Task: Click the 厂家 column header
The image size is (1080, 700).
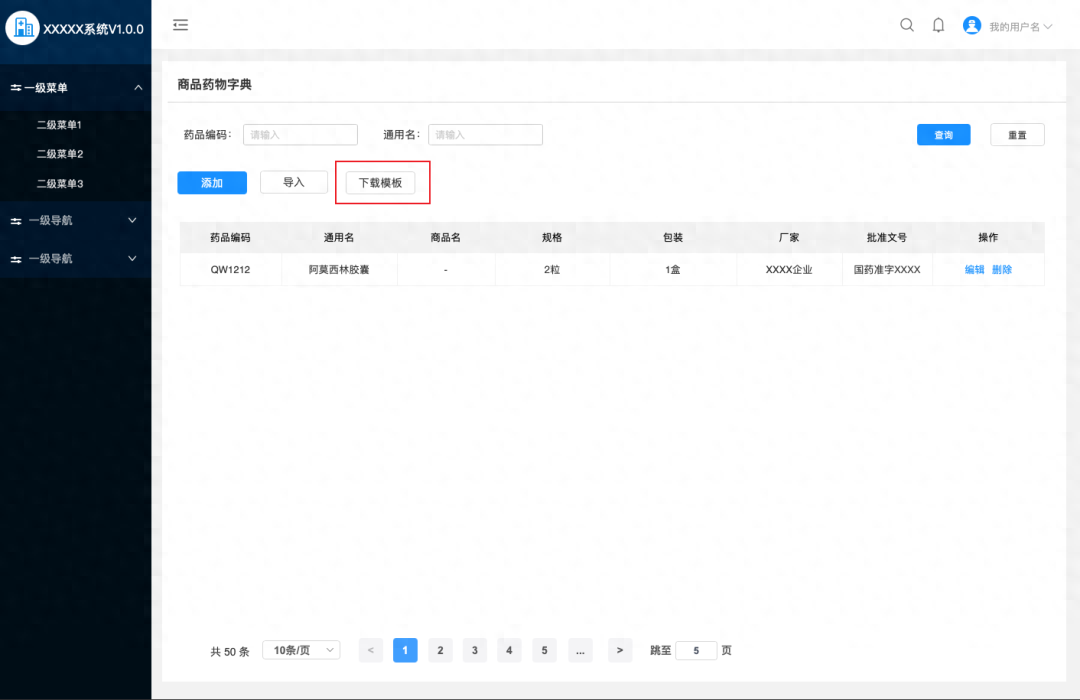Action: tap(789, 238)
